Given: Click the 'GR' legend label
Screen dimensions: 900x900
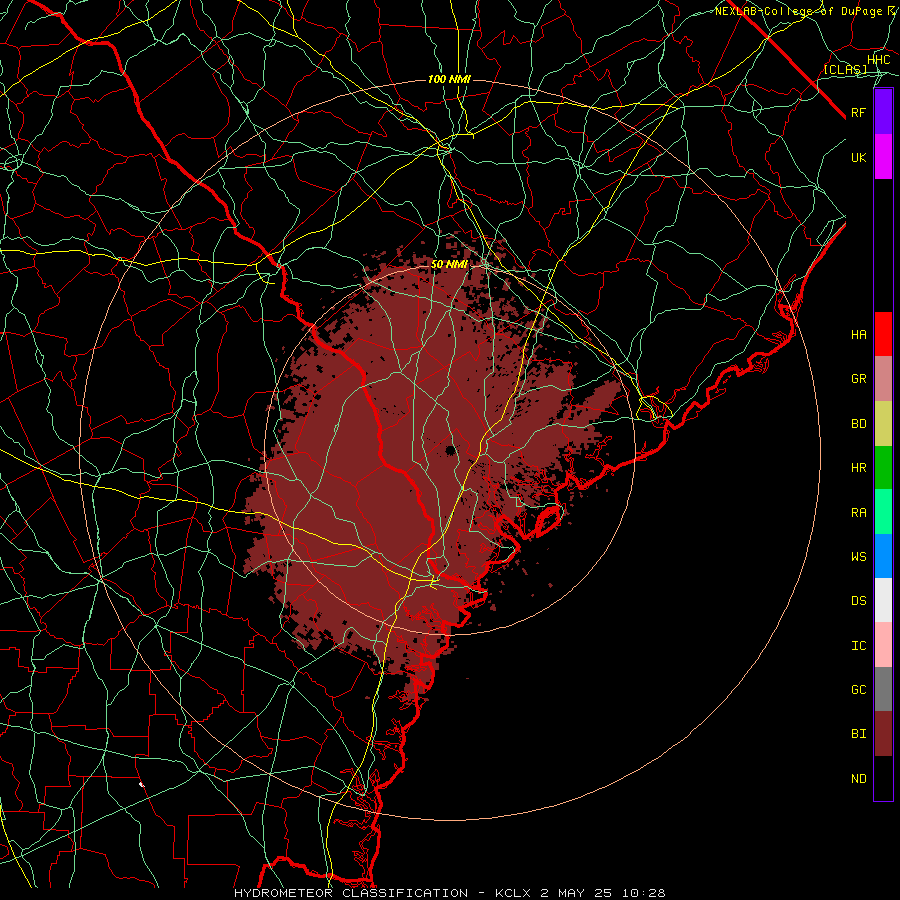Looking at the screenshot, I should (x=858, y=379).
